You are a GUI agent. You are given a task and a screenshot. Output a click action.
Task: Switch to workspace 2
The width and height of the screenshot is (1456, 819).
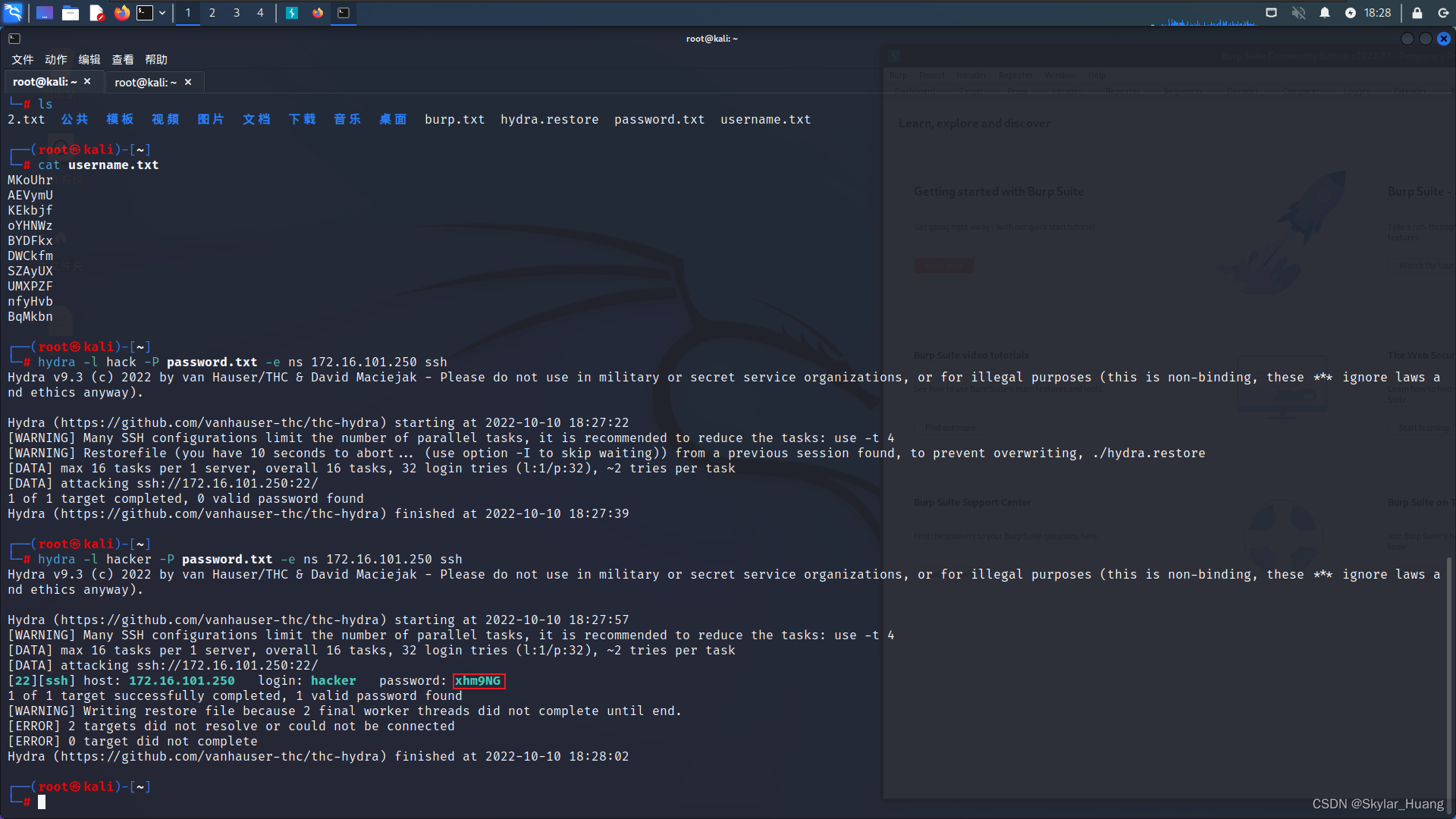(212, 13)
